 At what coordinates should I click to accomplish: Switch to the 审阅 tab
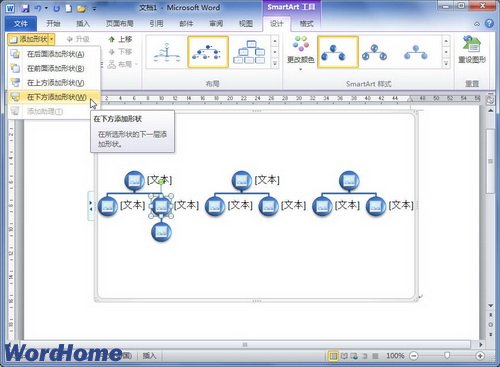click(x=216, y=23)
